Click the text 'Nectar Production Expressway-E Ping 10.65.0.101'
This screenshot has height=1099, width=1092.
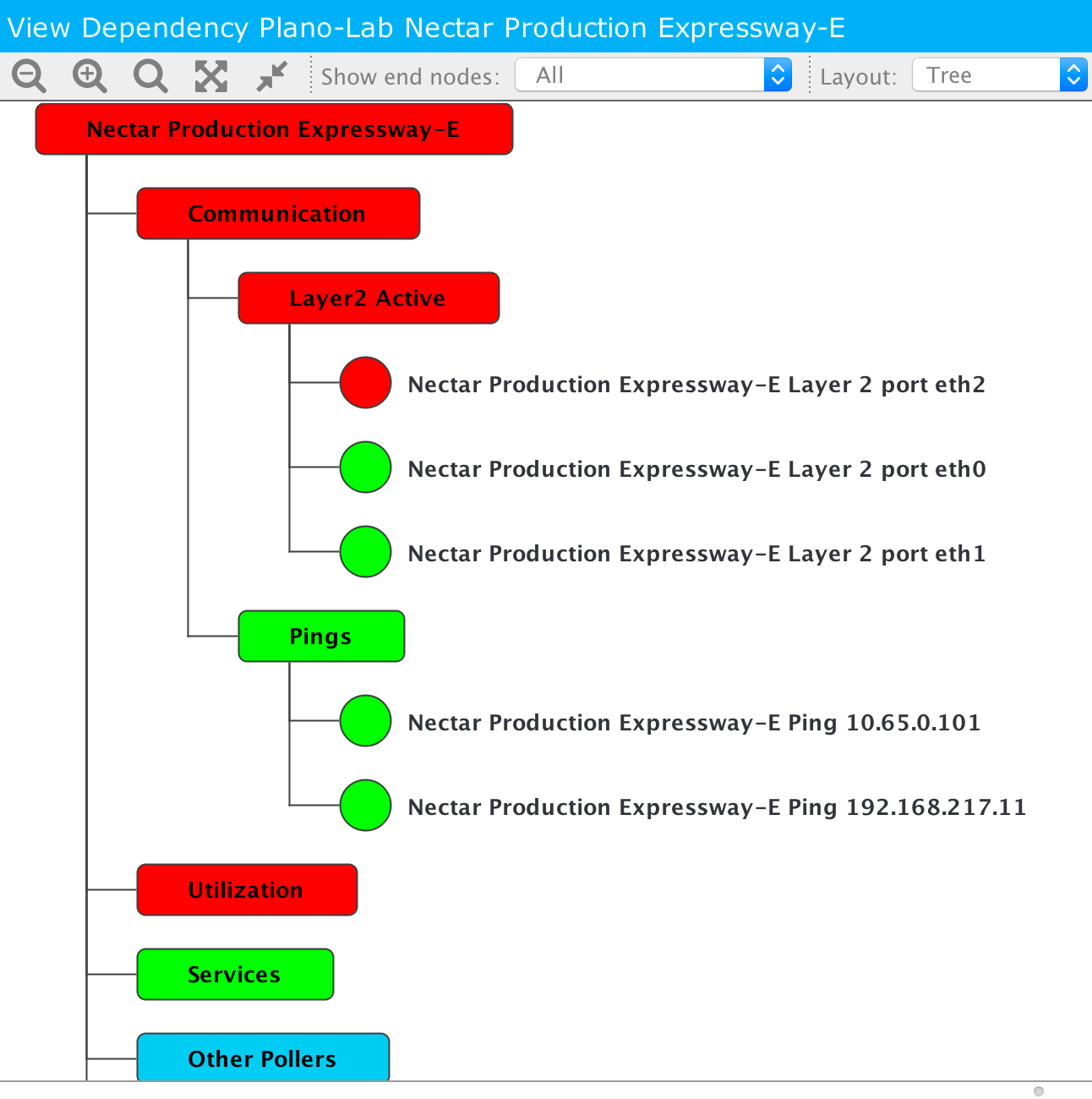[694, 723]
